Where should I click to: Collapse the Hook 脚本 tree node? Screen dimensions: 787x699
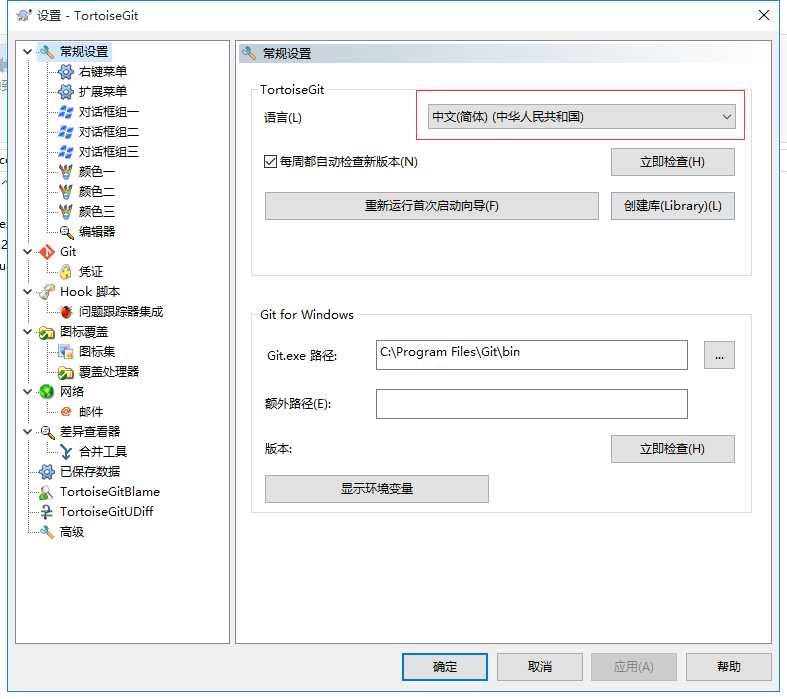(x=28, y=292)
